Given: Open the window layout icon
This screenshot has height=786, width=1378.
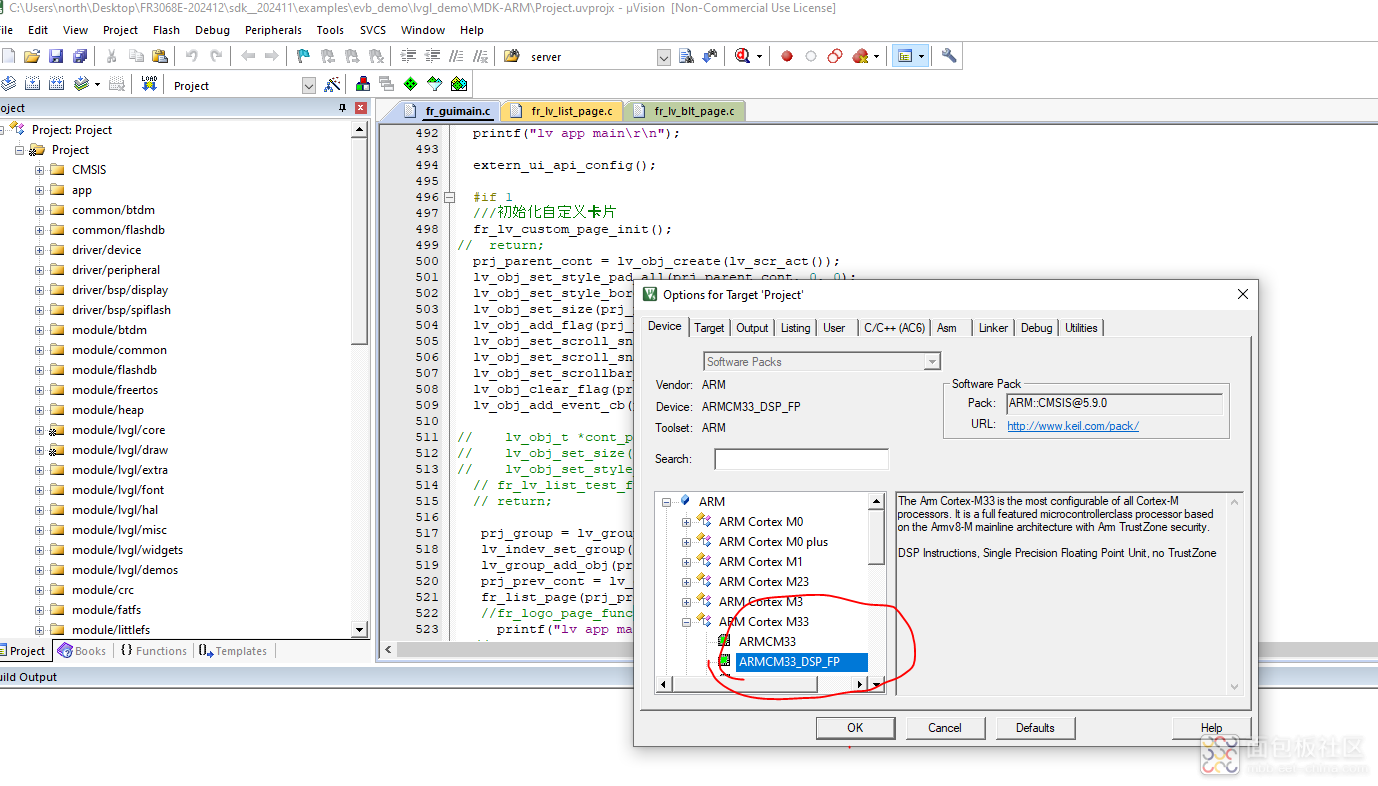Looking at the screenshot, I should tap(905, 57).
